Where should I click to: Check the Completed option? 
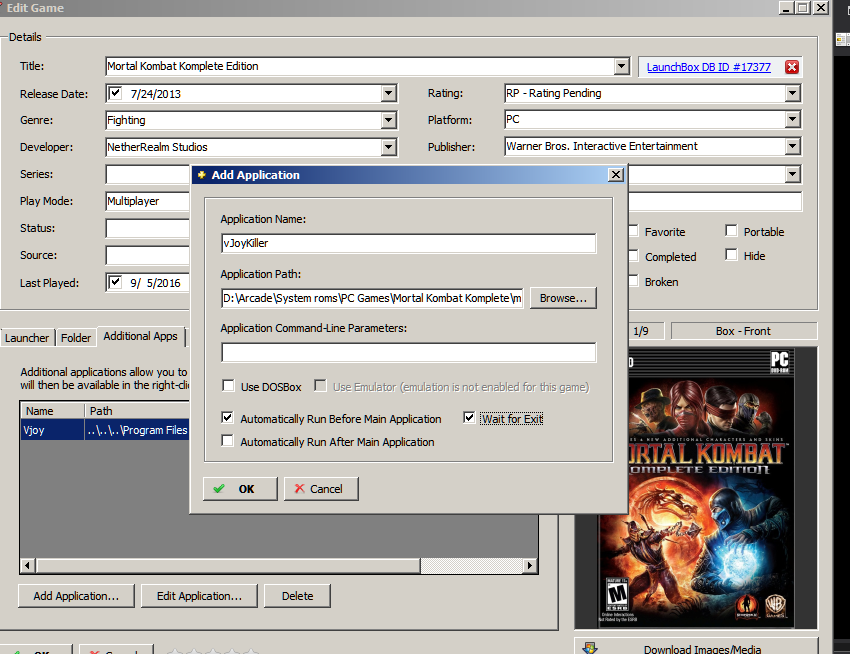(633, 256)
